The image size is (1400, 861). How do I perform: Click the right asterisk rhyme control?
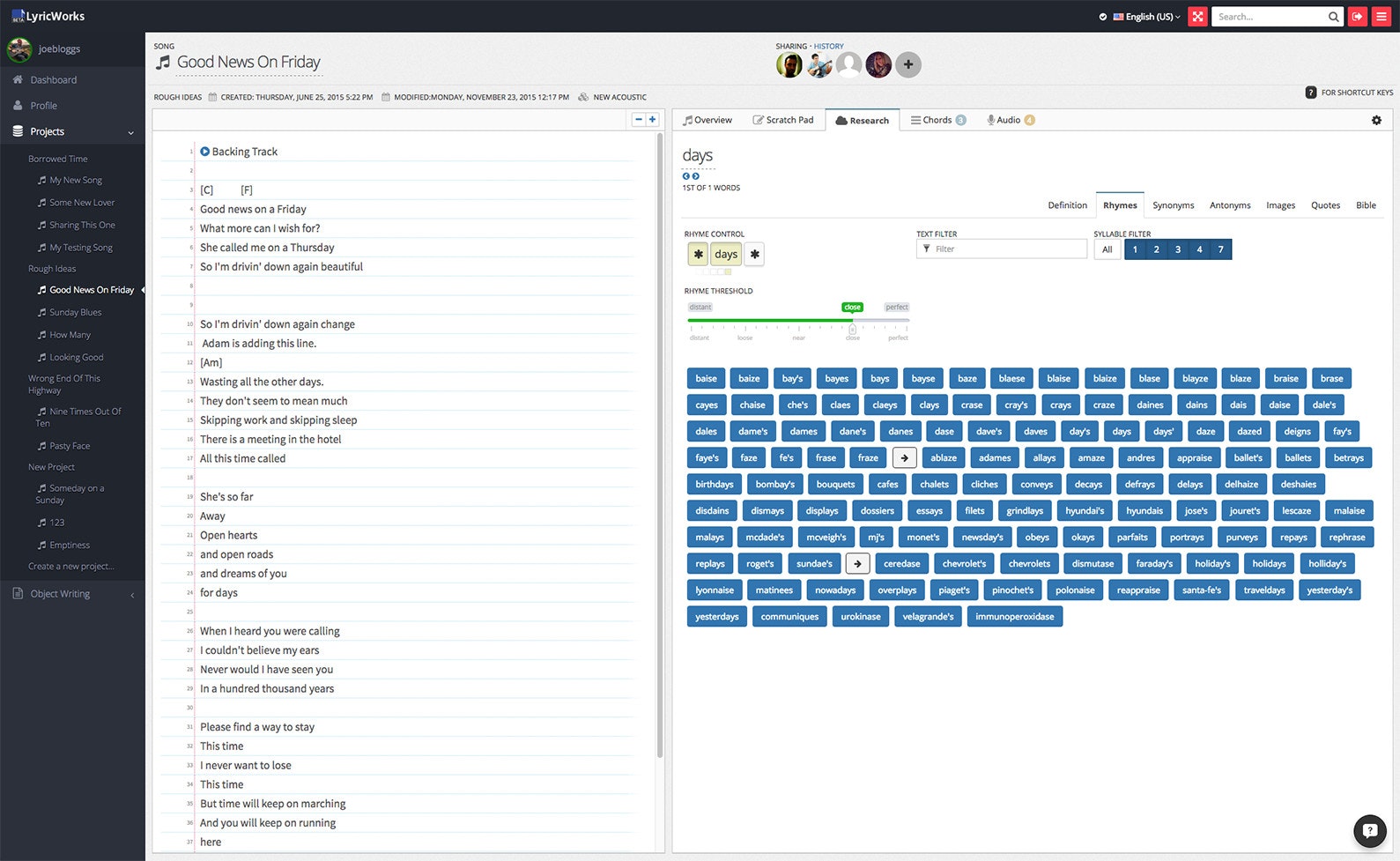point(754,254)
